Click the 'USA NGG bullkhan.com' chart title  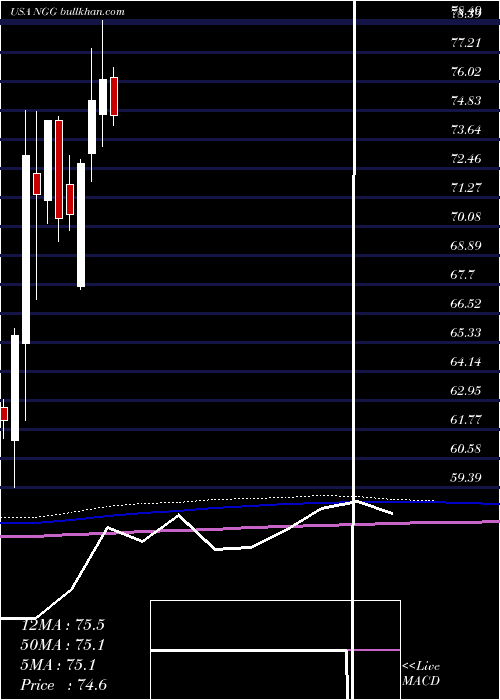click(67, 12)
